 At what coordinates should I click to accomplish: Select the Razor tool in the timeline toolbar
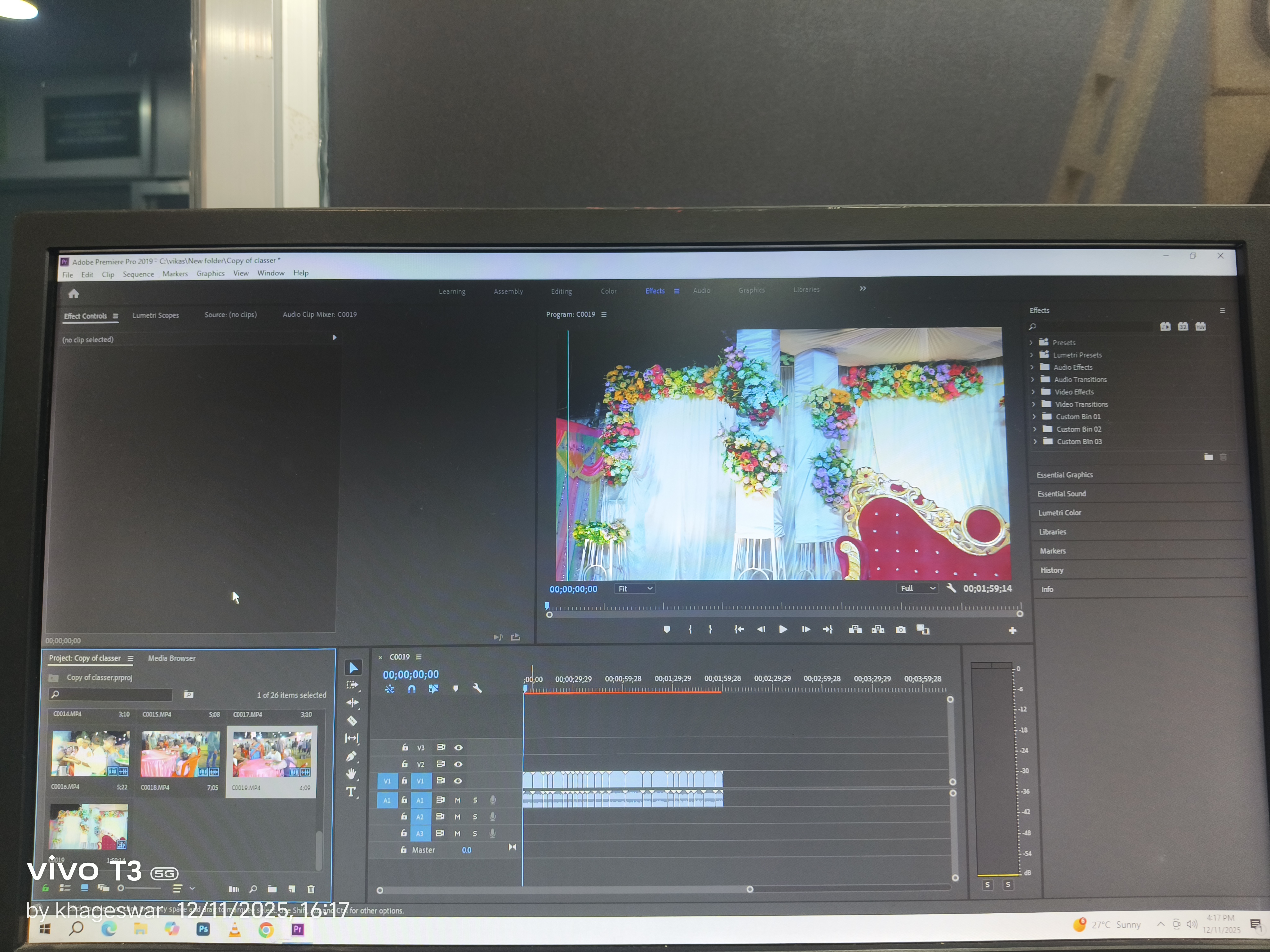point(352,720)
